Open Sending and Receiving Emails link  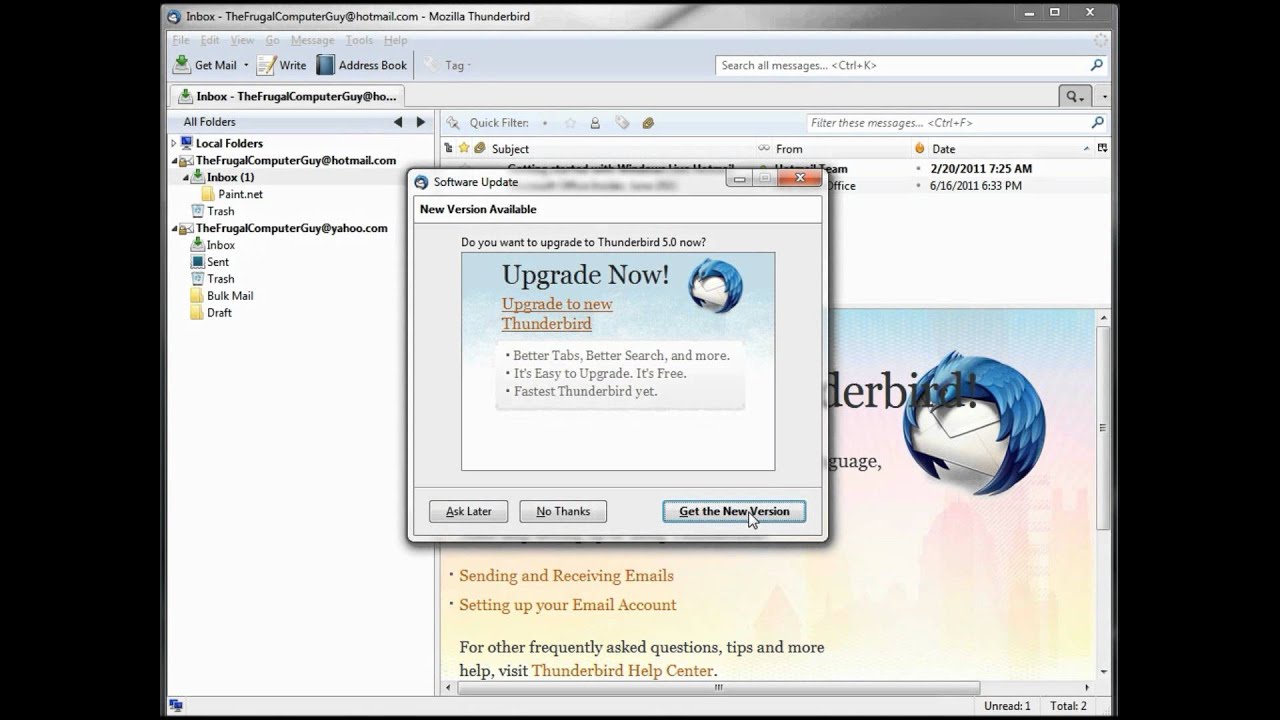[566, 576]
